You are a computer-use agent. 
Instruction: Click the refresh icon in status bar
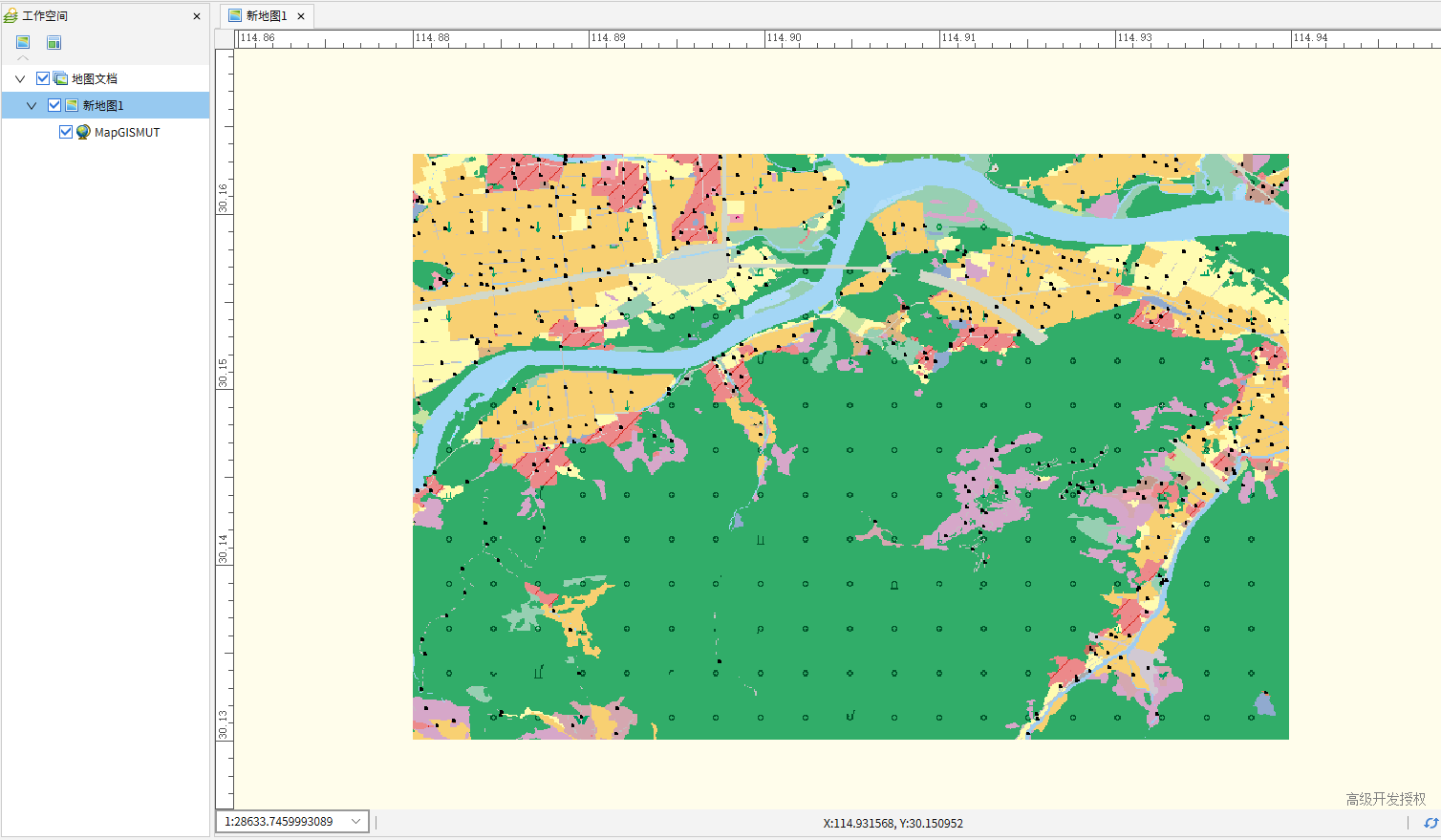1430,823
